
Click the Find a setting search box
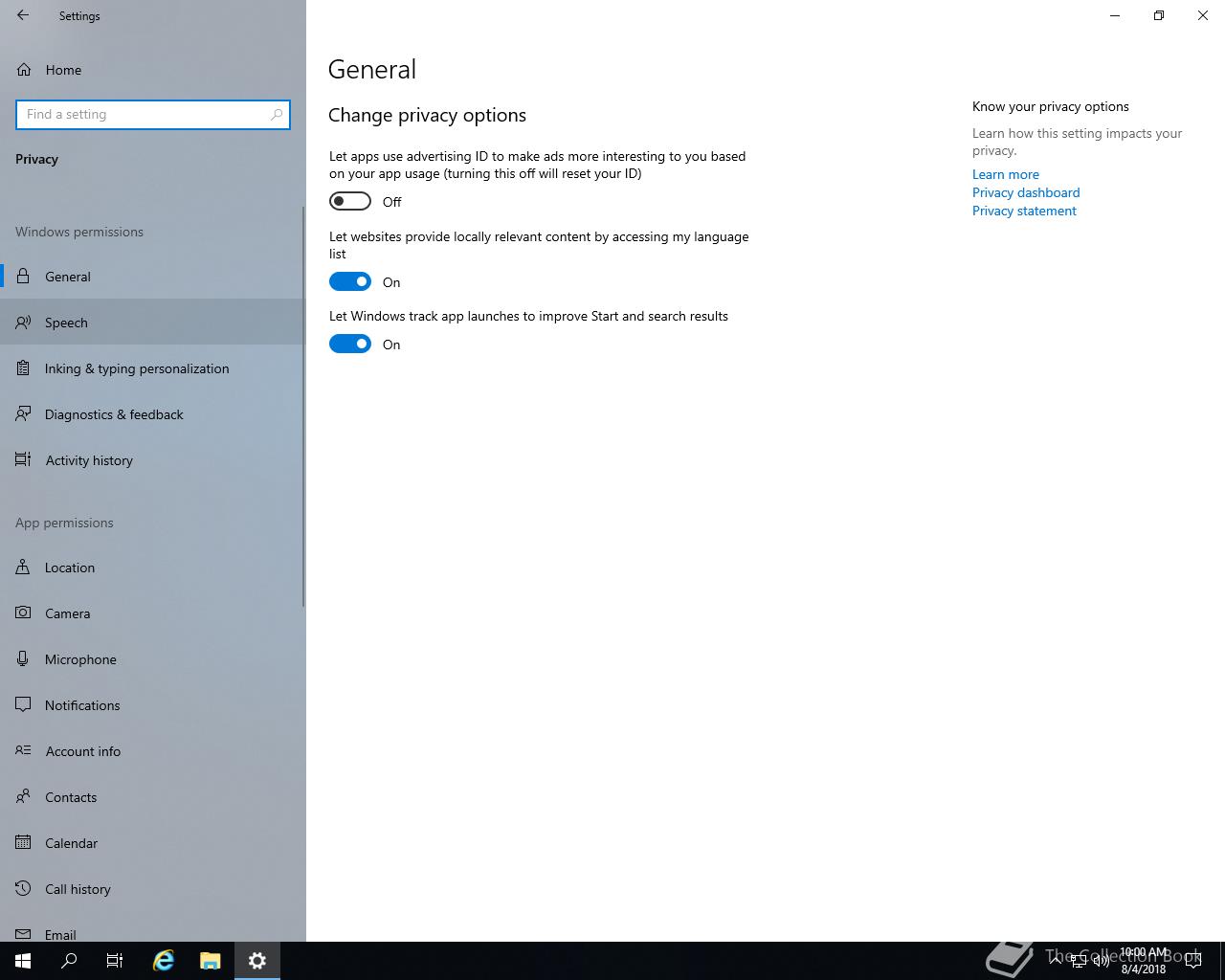[153, 114]
